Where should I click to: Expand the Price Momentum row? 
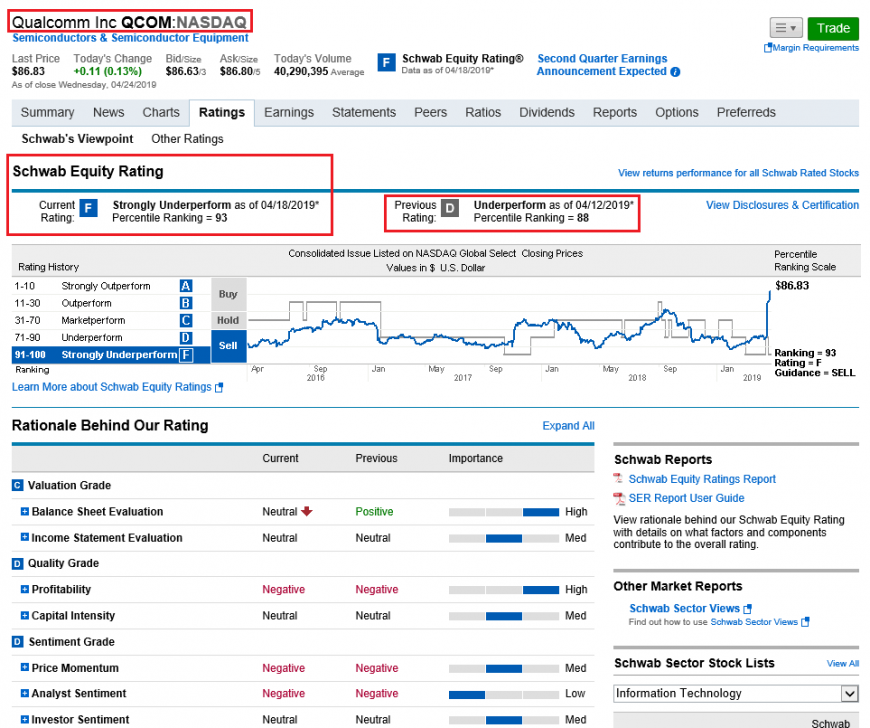point(25,668)
